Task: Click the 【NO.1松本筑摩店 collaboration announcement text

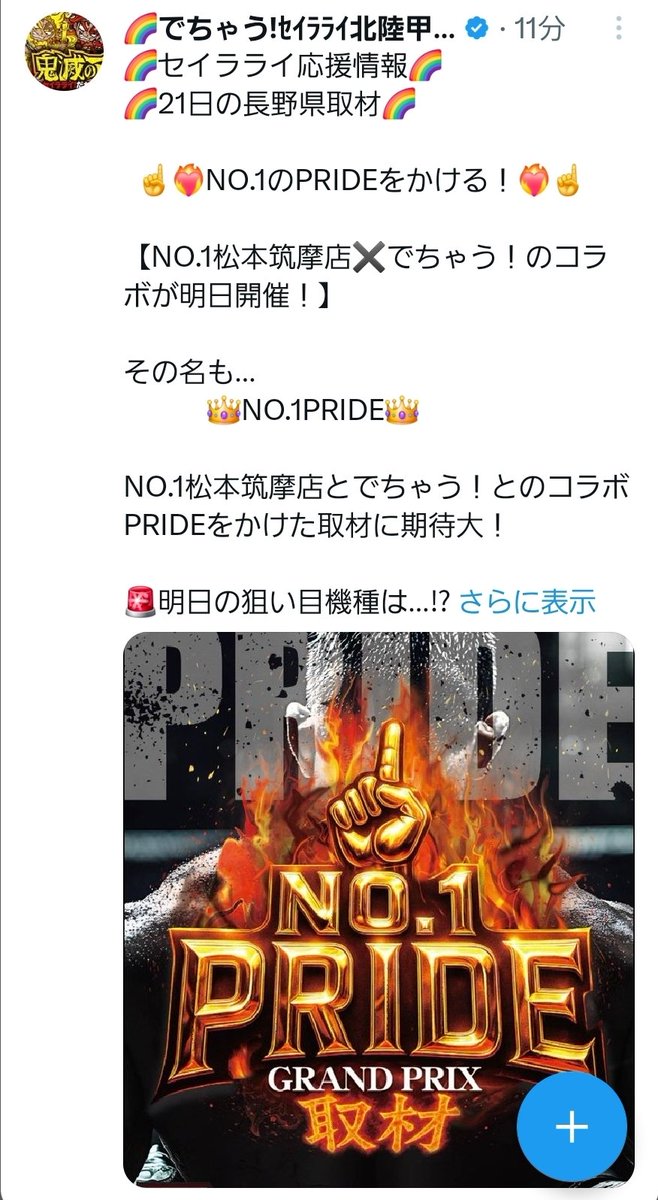Action: tap(378, 277)
